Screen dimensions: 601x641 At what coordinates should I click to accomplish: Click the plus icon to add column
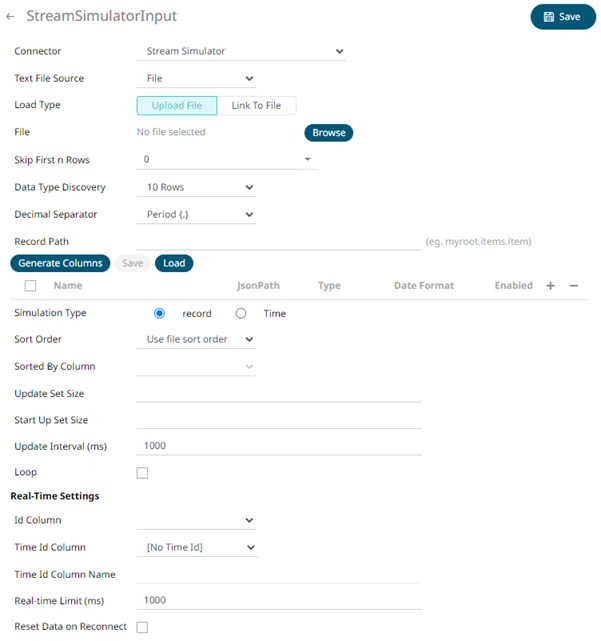[550, 286]
